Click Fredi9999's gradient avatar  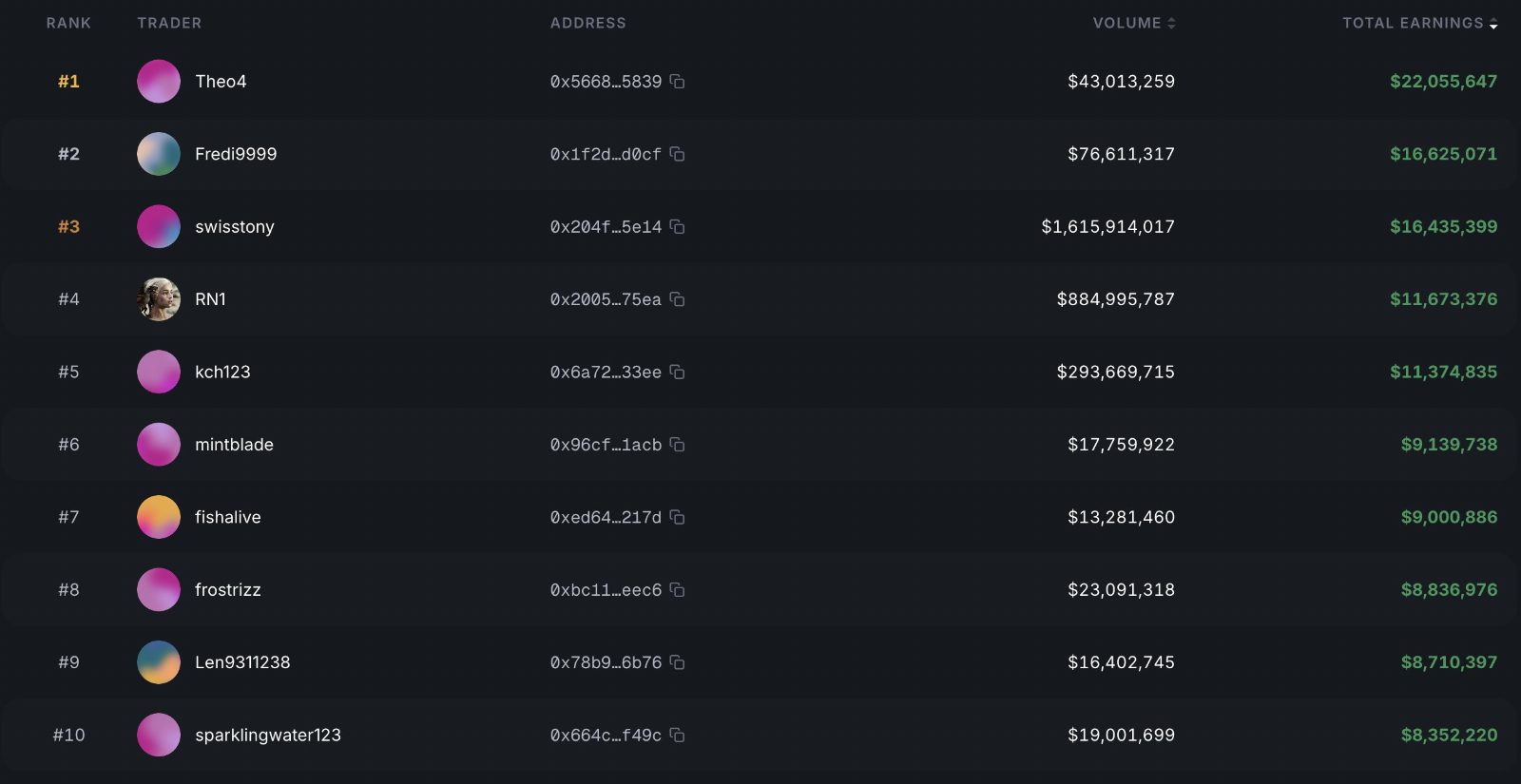point(159,154)
